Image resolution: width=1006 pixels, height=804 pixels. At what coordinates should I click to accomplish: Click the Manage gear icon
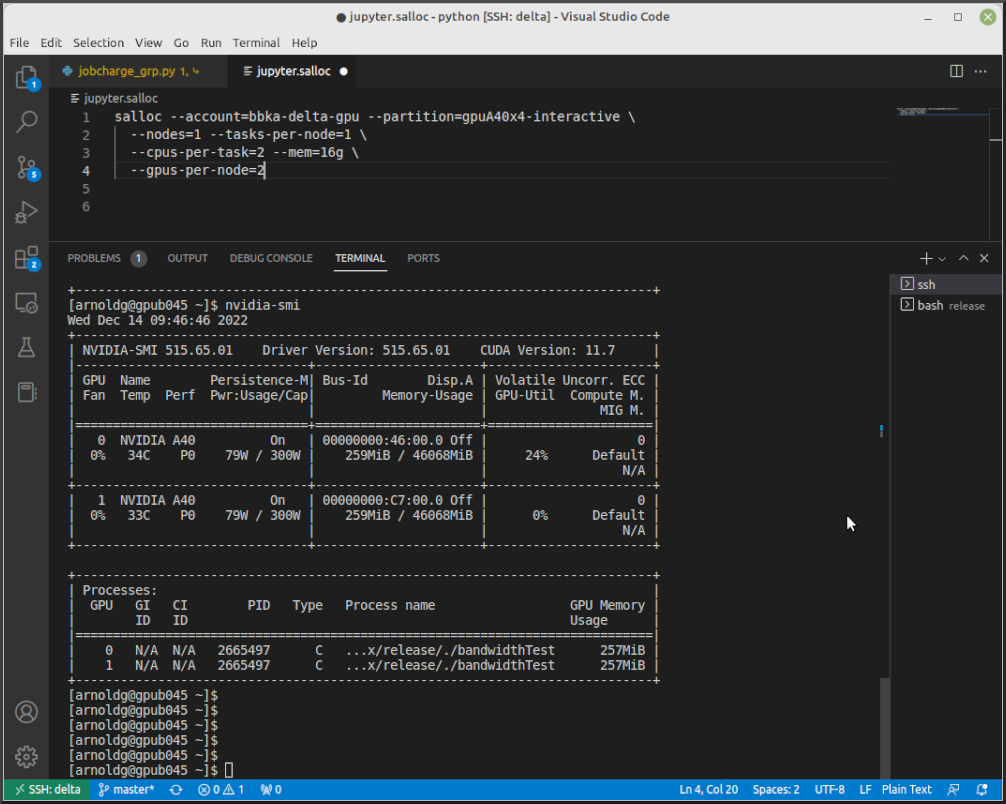(x=26, y=756)
